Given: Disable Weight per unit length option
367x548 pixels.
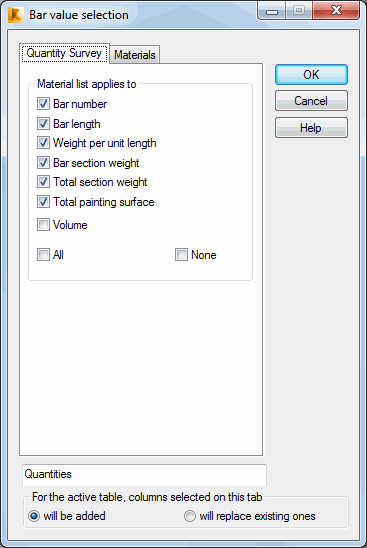Looking at the screenshot, I should coord(43,143).
